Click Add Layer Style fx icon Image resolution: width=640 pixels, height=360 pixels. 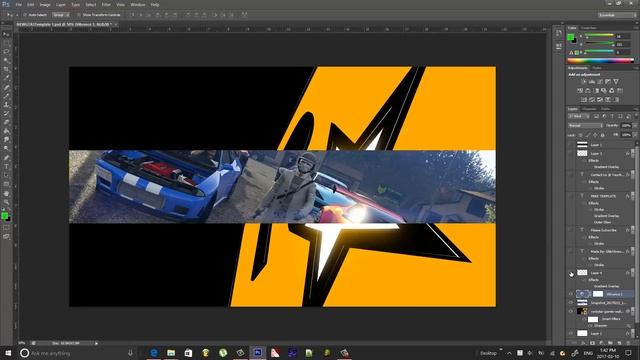583,343
